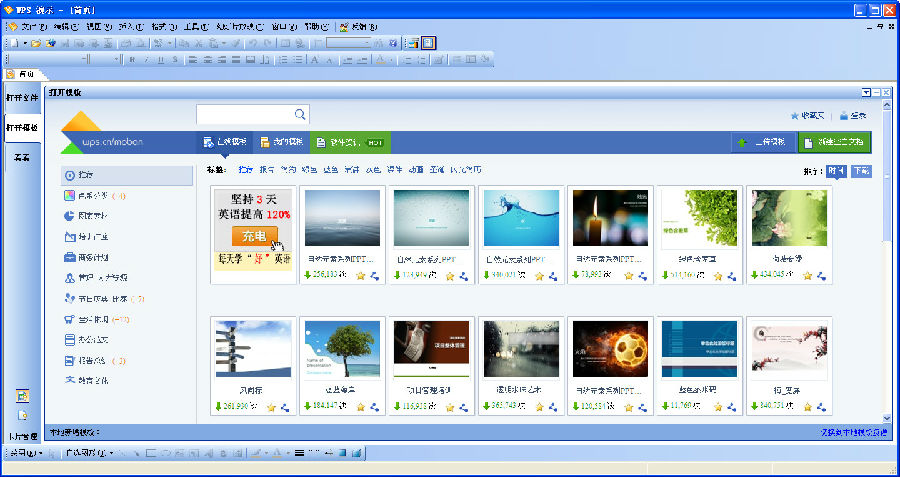900x477 pixels.
Task: Toggle underline formatting in the toolbar
Action: tap(160, 59)
